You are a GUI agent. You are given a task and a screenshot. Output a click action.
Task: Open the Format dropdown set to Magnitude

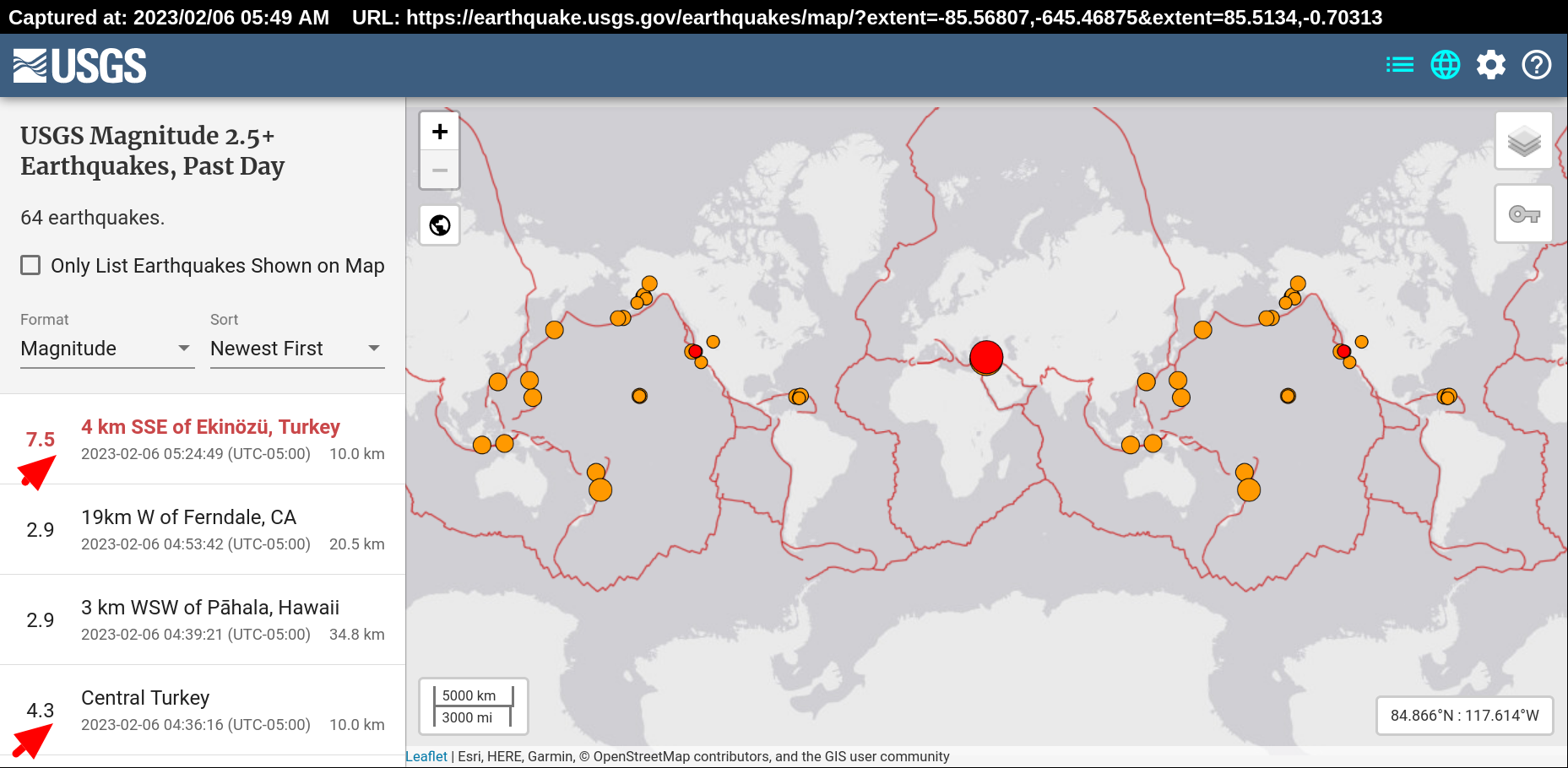click(x=107, y=349)
